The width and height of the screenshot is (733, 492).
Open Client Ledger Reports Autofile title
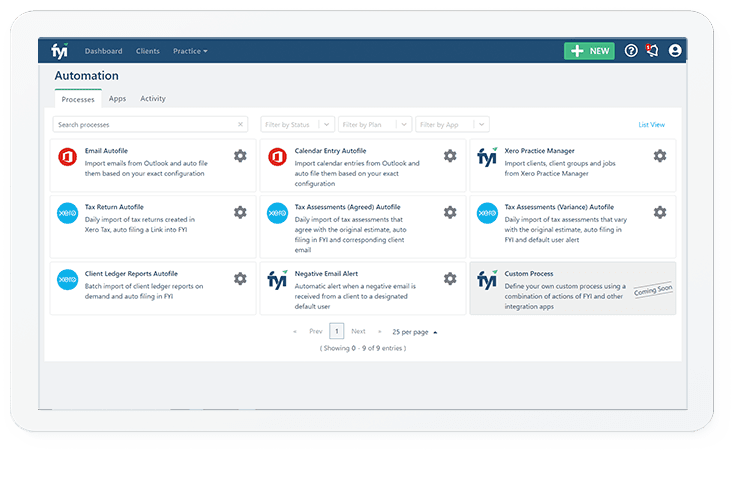[x=131, y=274]
